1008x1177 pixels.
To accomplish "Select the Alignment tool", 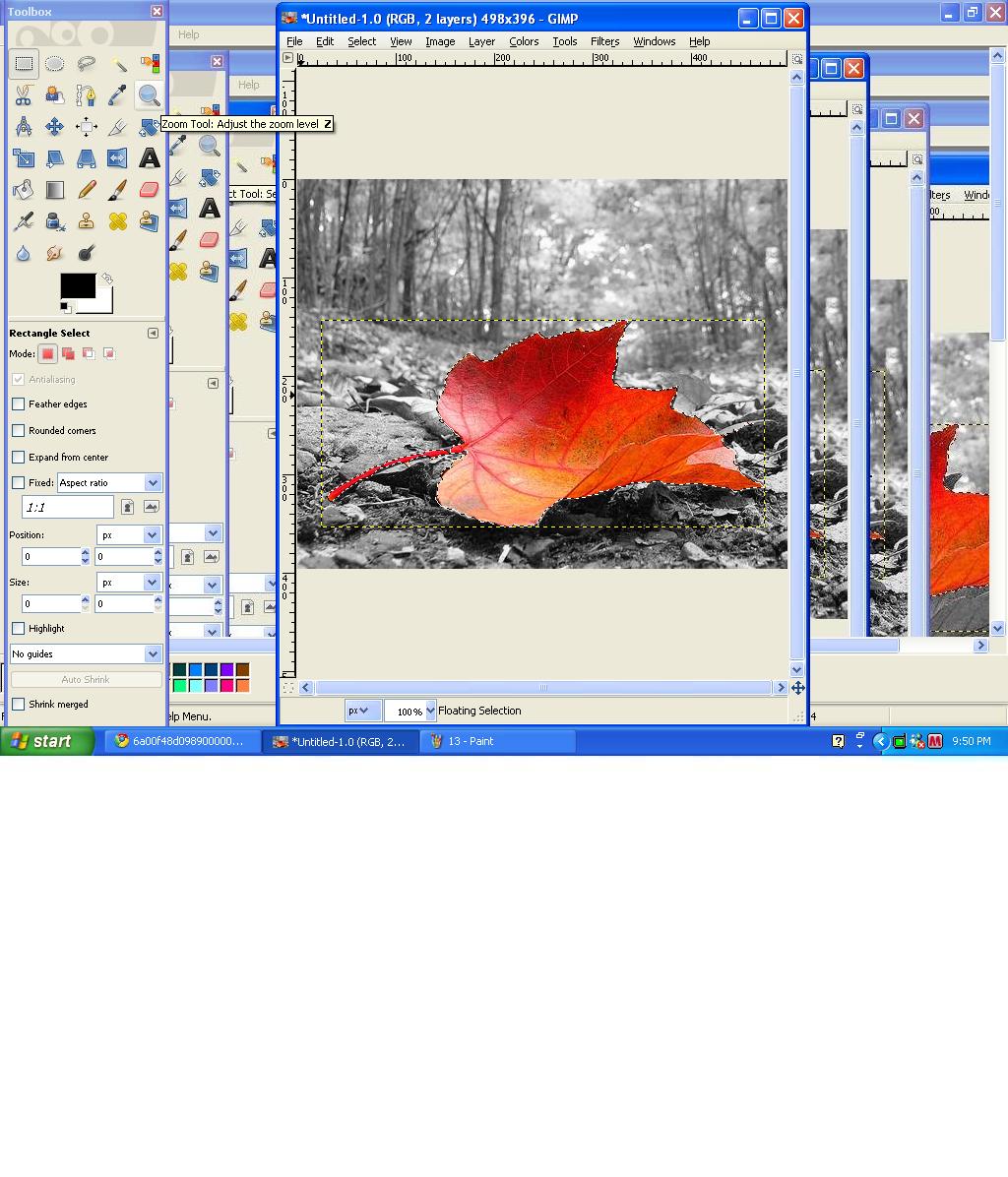I will [x=87, y=127].
